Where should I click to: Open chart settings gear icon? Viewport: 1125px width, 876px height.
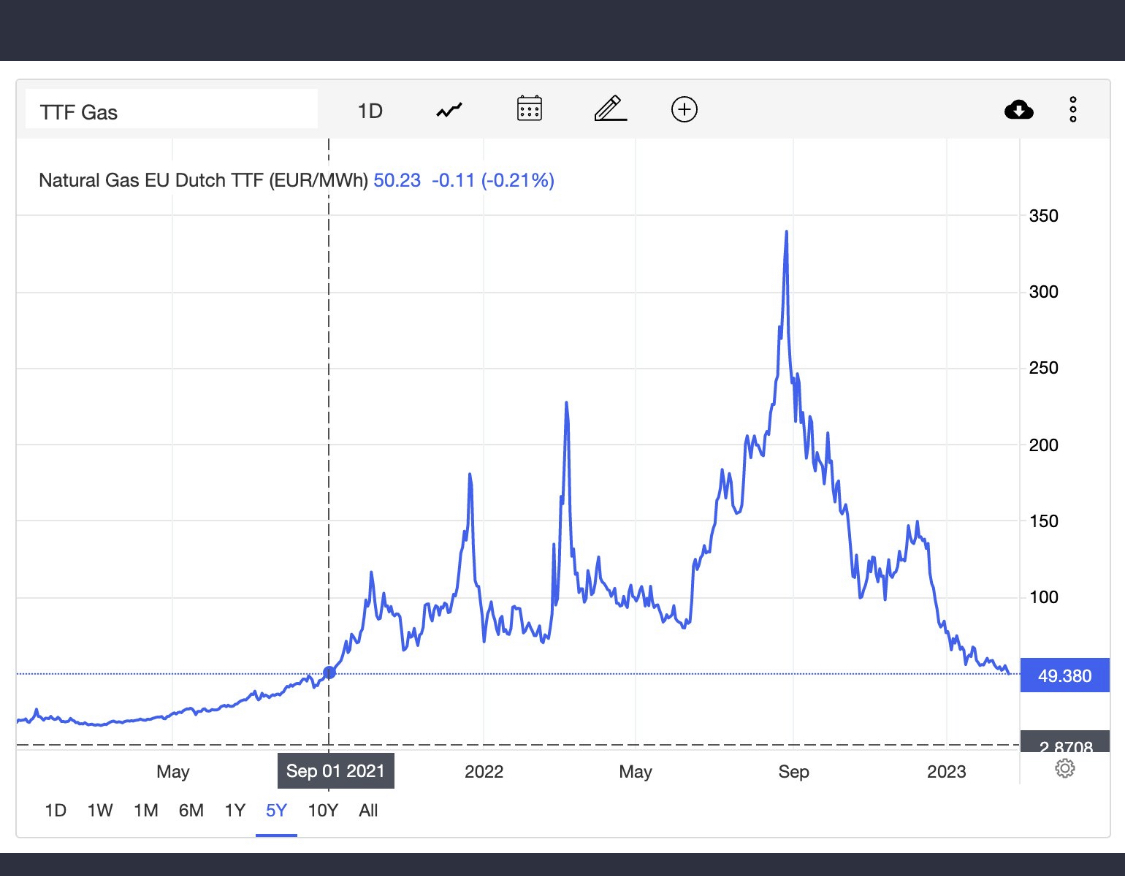[x=1065, y=768]
